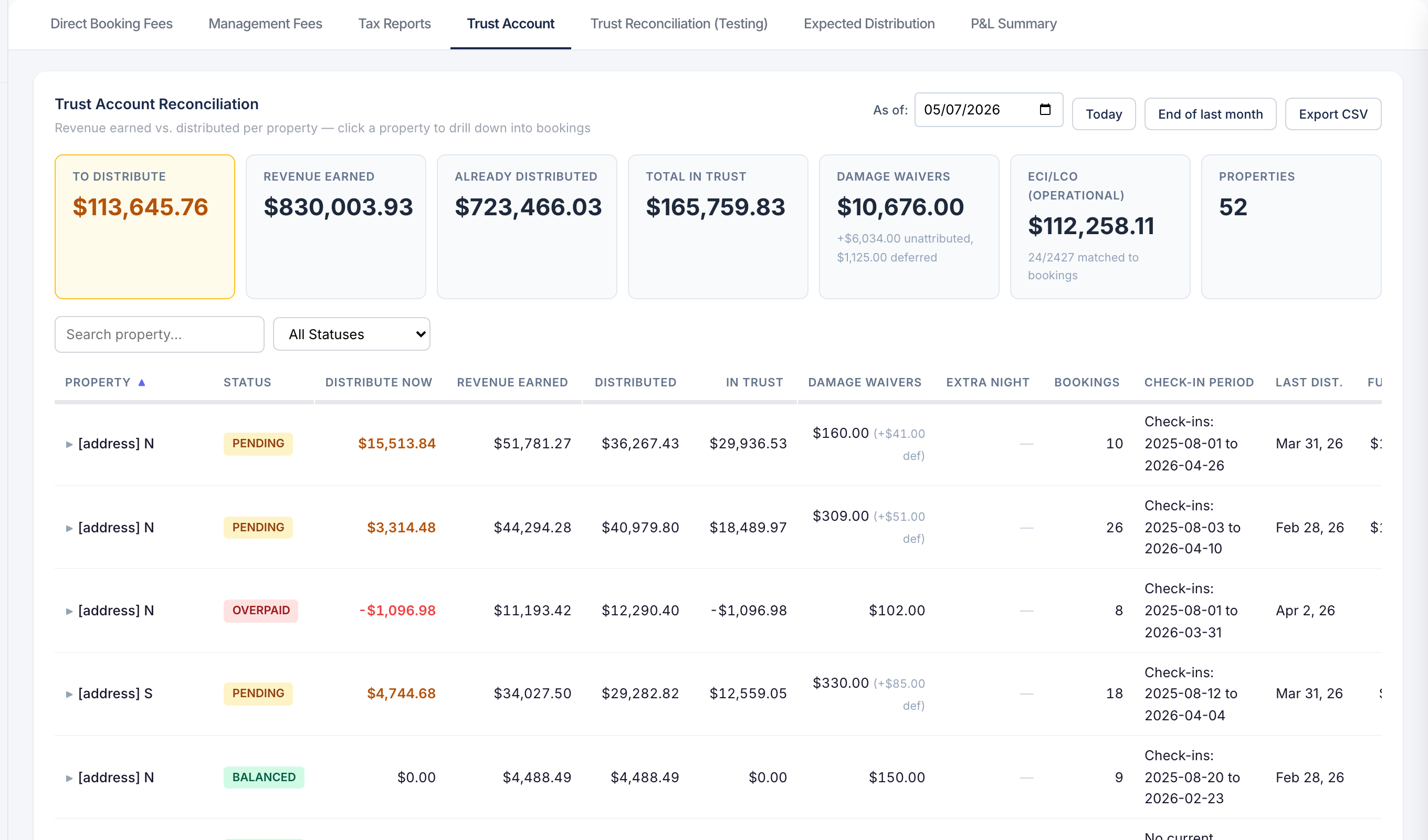Image resolution: width=1428 pixels, height=840 pixels.
Task: Select the REVENUE EARNED summary card
Action: click(336, 227)
